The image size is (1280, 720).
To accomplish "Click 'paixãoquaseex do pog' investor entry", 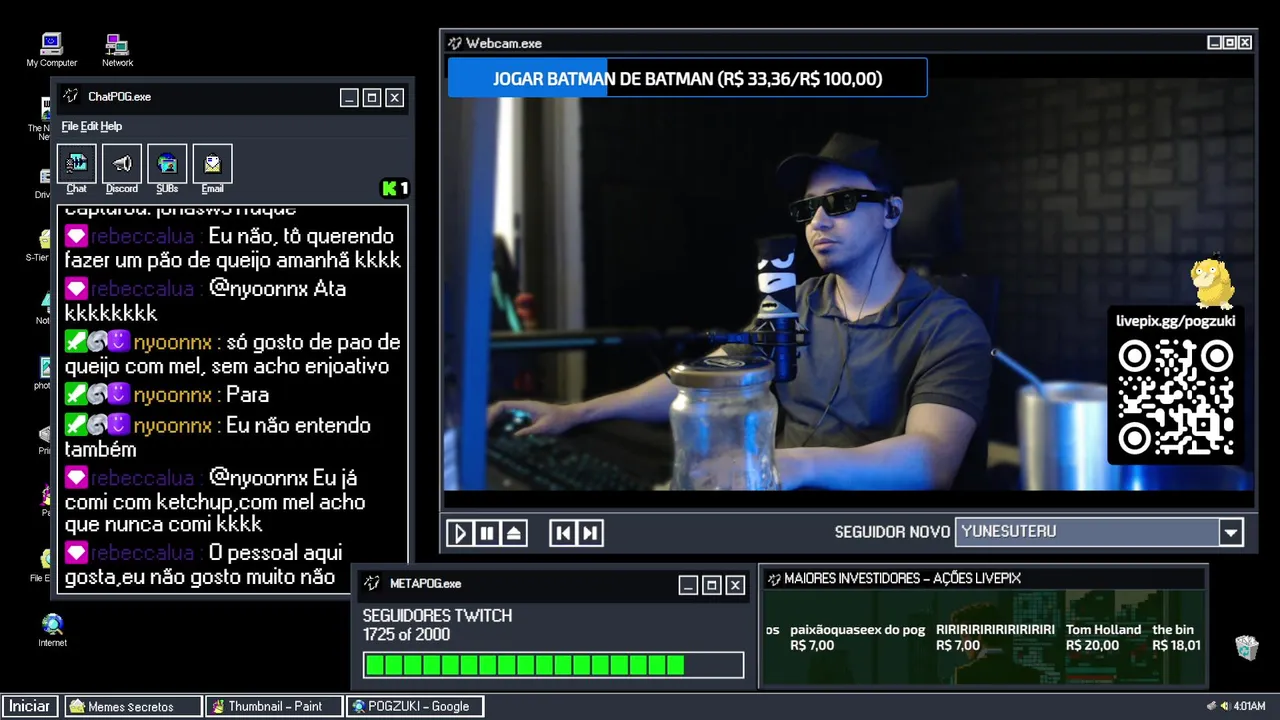I will point(858,637).
